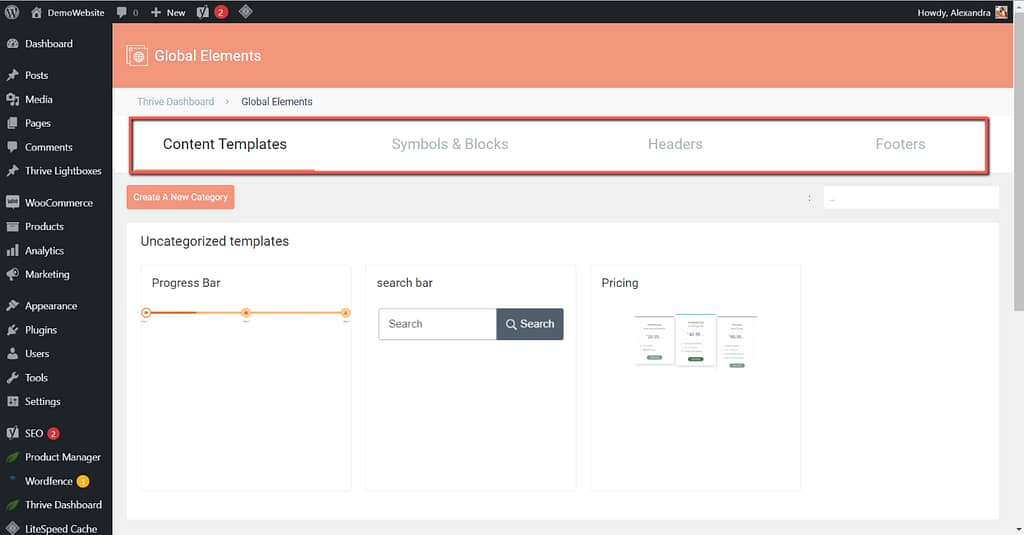
Task: Click the Global Elements header icon
Action: click(136, 56)
